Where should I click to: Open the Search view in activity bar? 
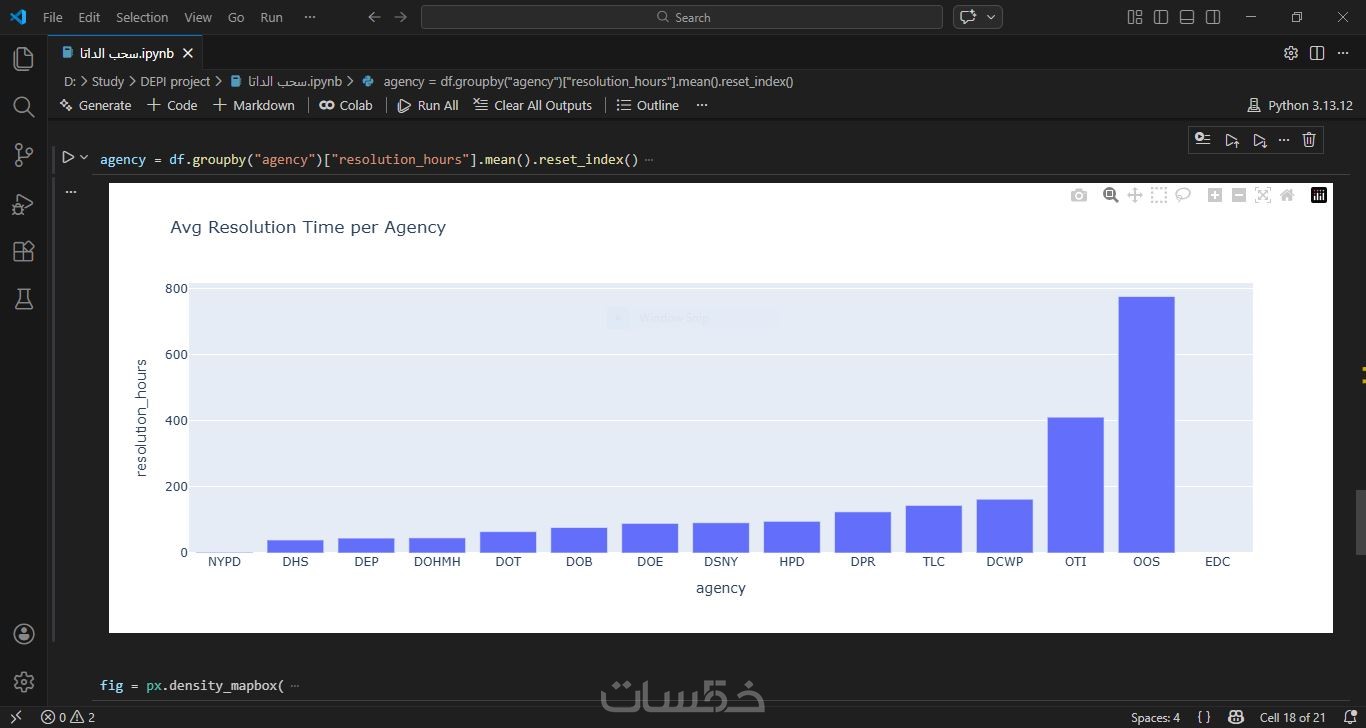23,107
